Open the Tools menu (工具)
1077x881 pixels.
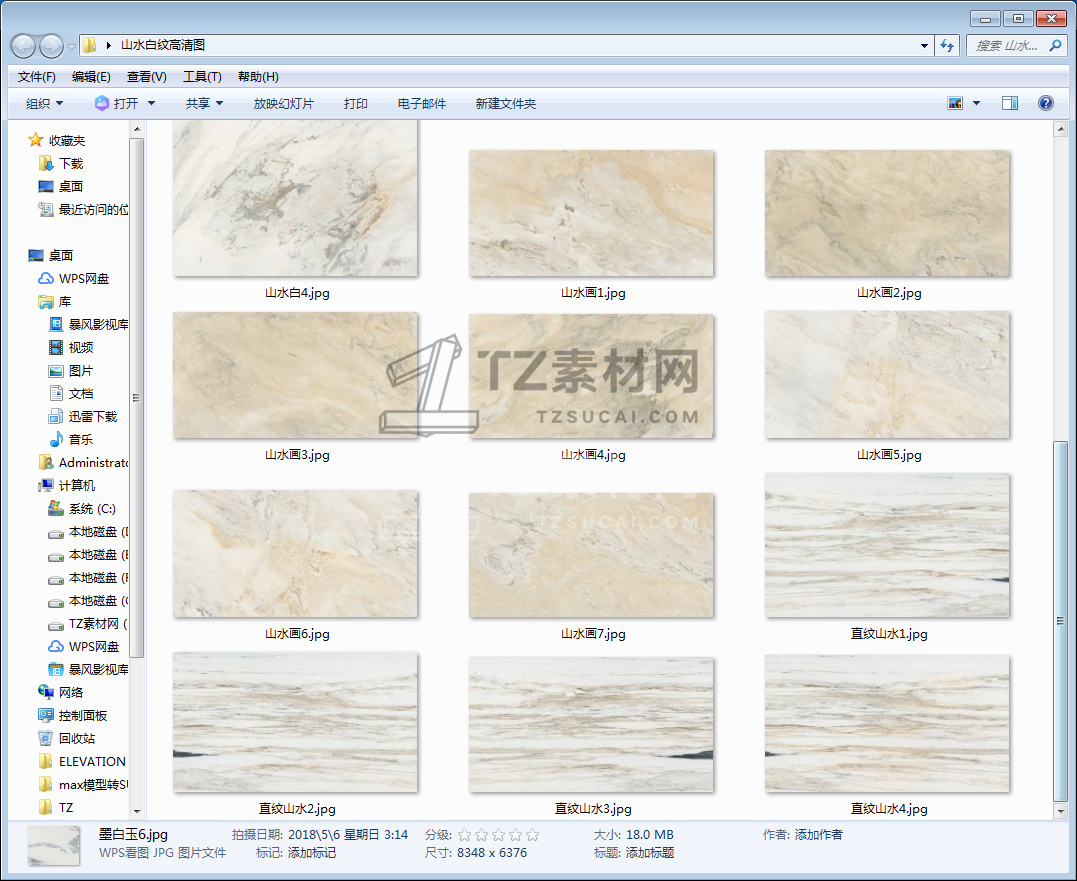tap(202, 77)
